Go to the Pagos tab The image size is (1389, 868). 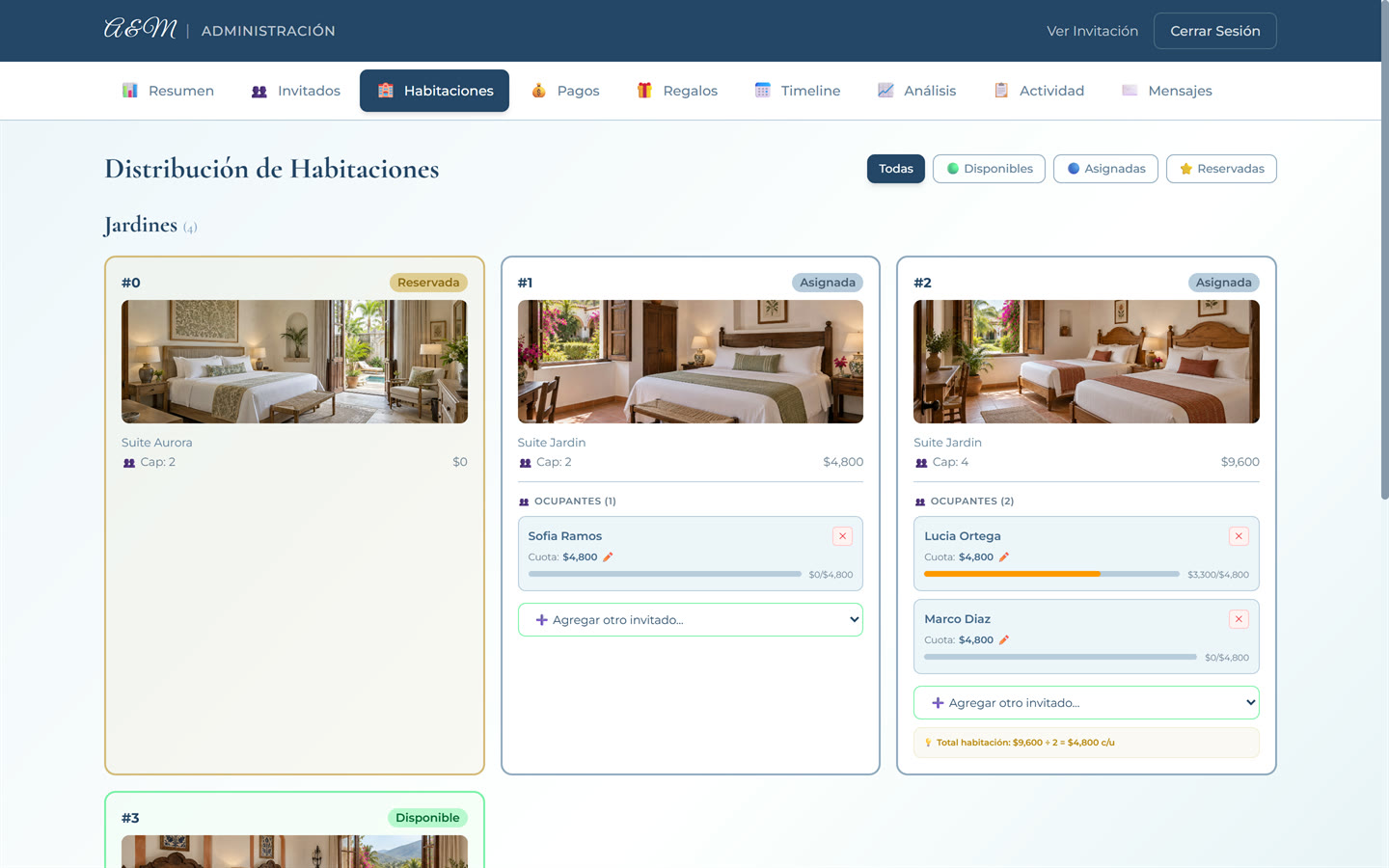565,91
